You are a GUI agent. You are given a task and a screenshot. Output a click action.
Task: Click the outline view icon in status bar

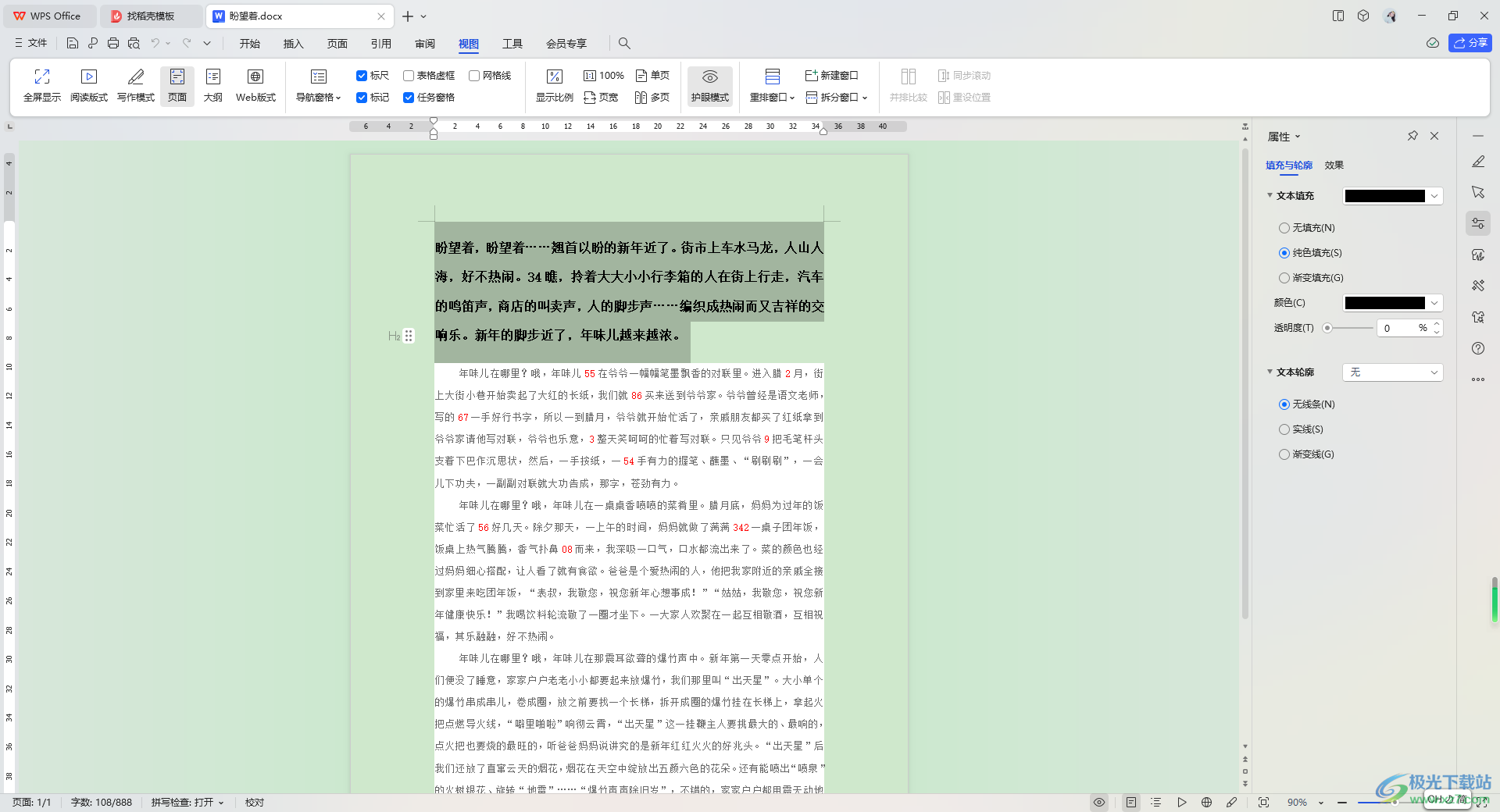pyautogui.click(x=1156, y=803)
